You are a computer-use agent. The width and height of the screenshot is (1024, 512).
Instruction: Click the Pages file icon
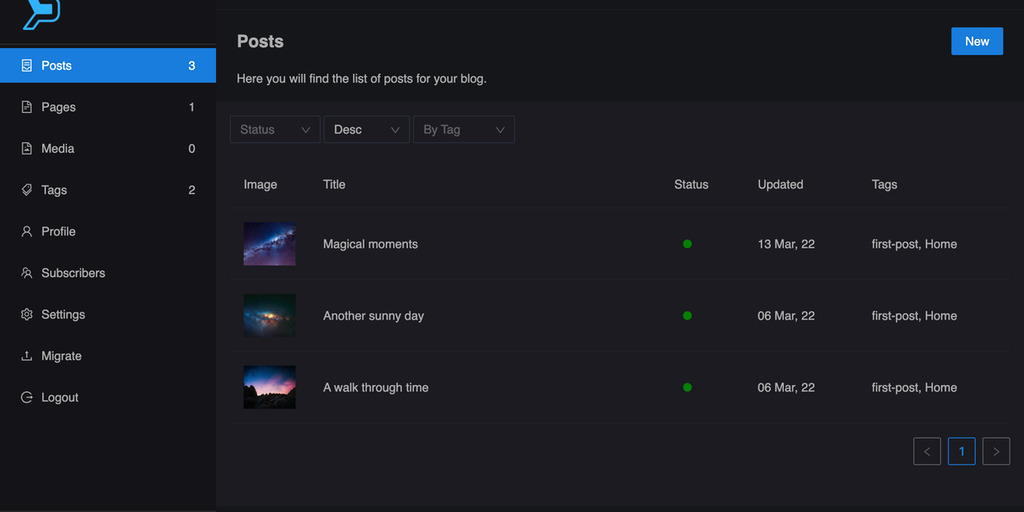click(27, 107)
